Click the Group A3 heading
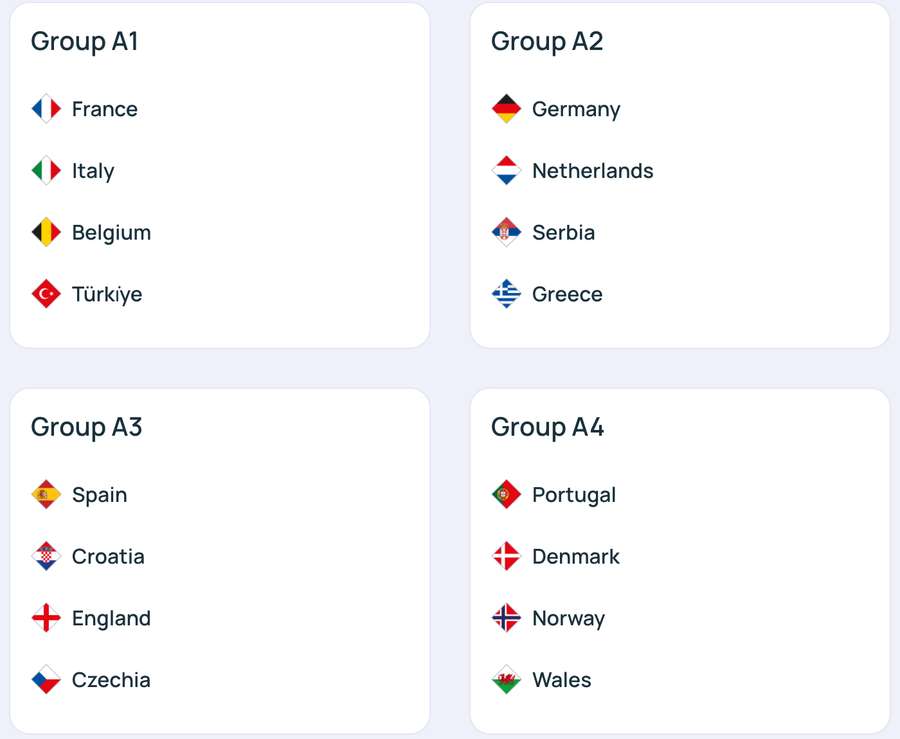Viewport: 900px width, 739px height. (86, 428)
